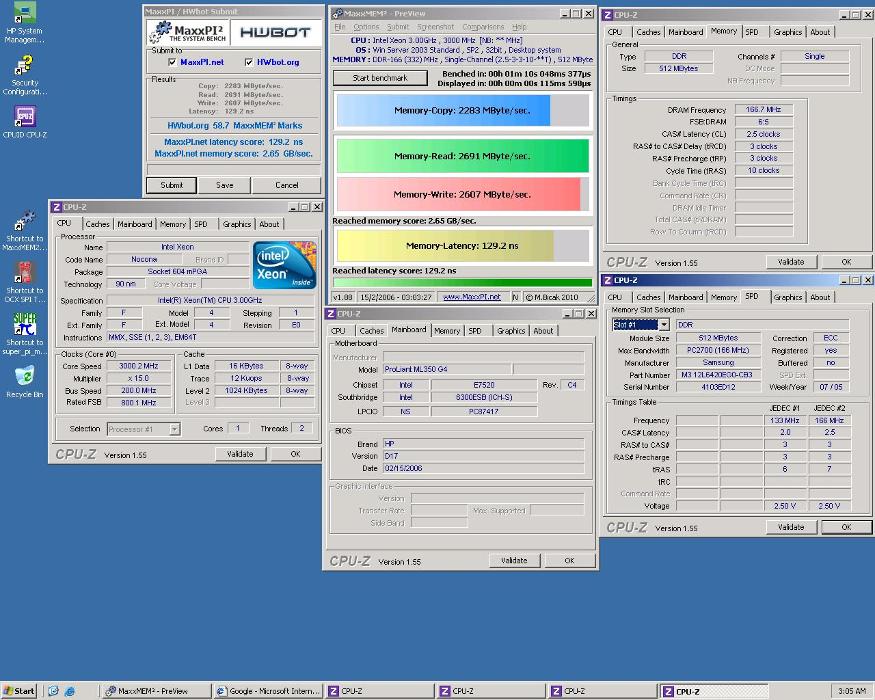Open the Options menu in MaxxMEM²
Image resolution: width=875 pixels, height=700 pixels.
coord(366,27)
